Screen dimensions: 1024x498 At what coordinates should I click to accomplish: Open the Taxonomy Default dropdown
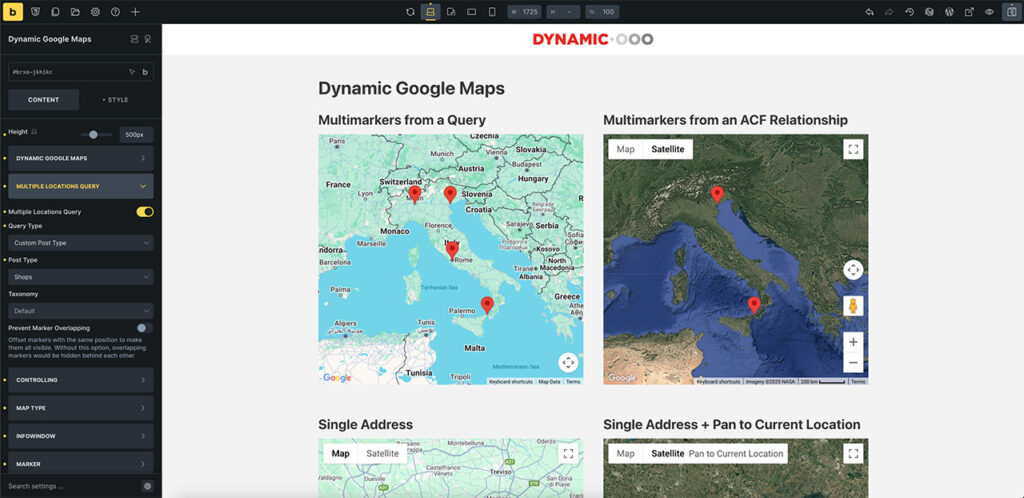(x=81, y=311)
